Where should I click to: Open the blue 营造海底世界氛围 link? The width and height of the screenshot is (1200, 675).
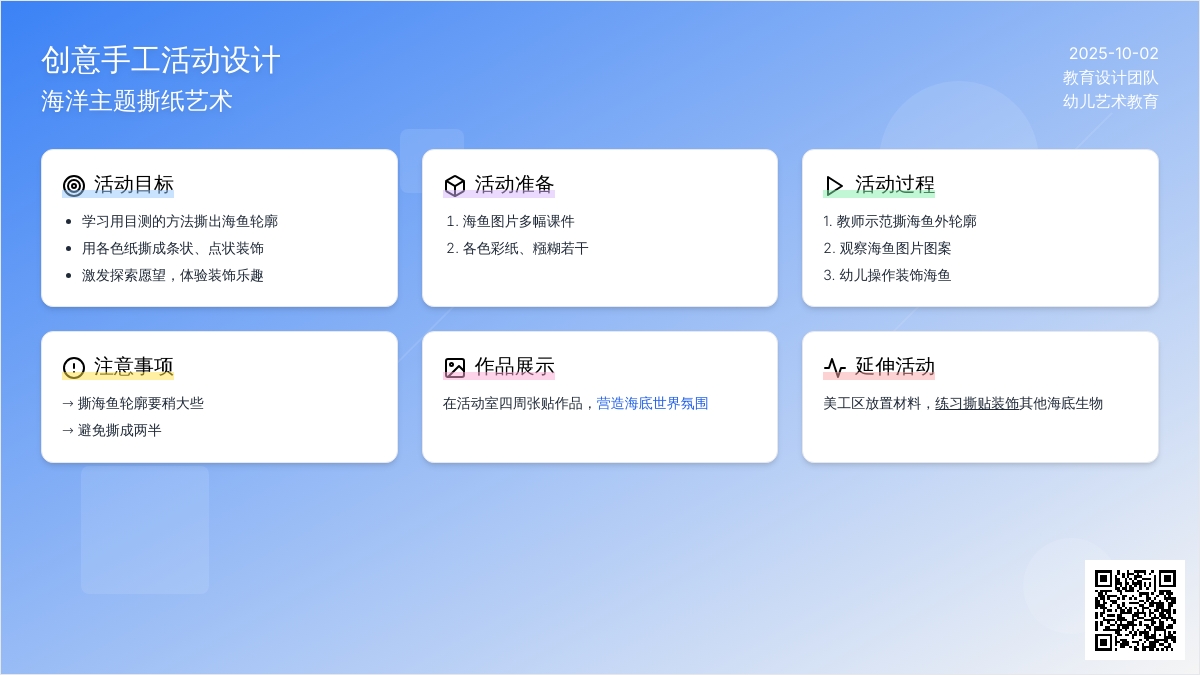coord(652,403)
